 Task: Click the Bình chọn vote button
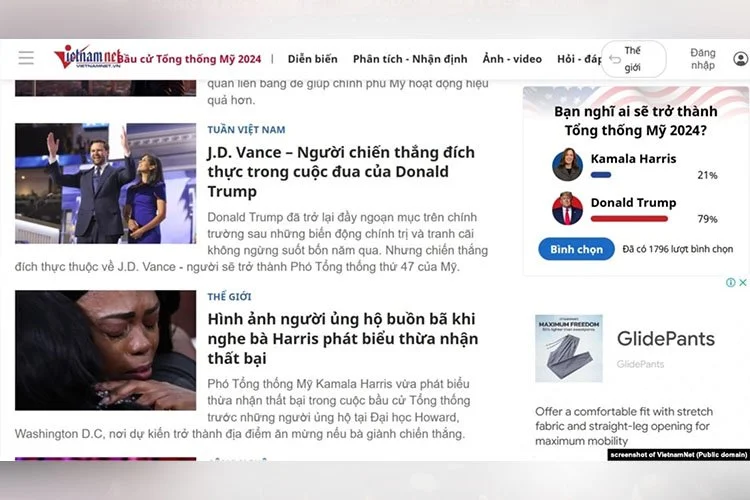576,249
